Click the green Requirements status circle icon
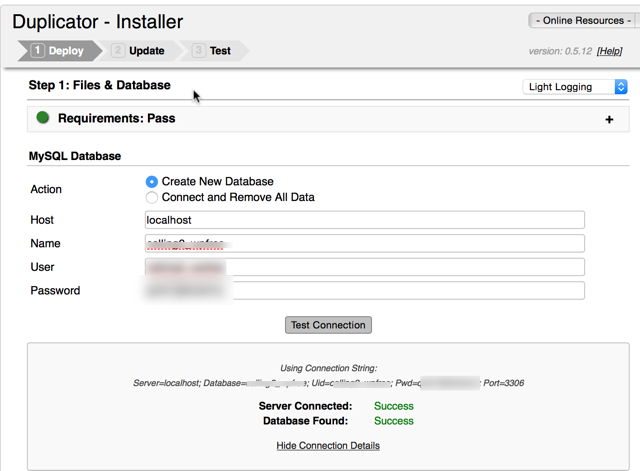This screenshot has width=640, height=471. [x=43, y=118]
